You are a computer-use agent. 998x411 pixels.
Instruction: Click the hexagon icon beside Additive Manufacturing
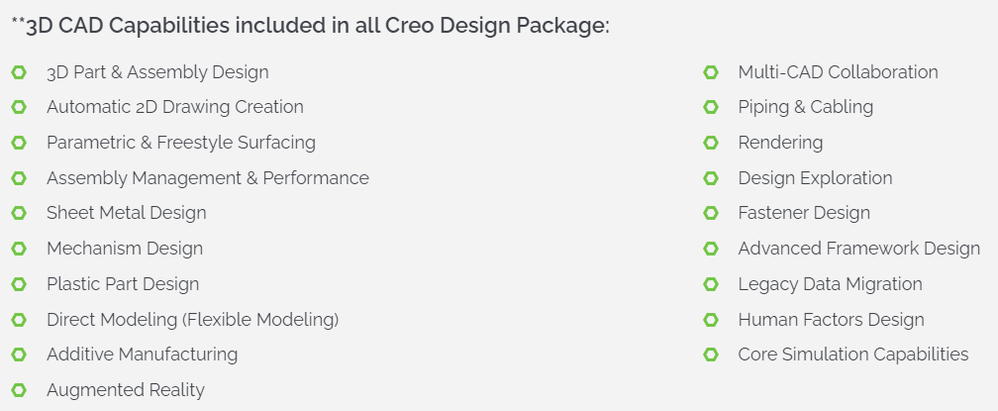pyautogui.click(x=18, y=354)
